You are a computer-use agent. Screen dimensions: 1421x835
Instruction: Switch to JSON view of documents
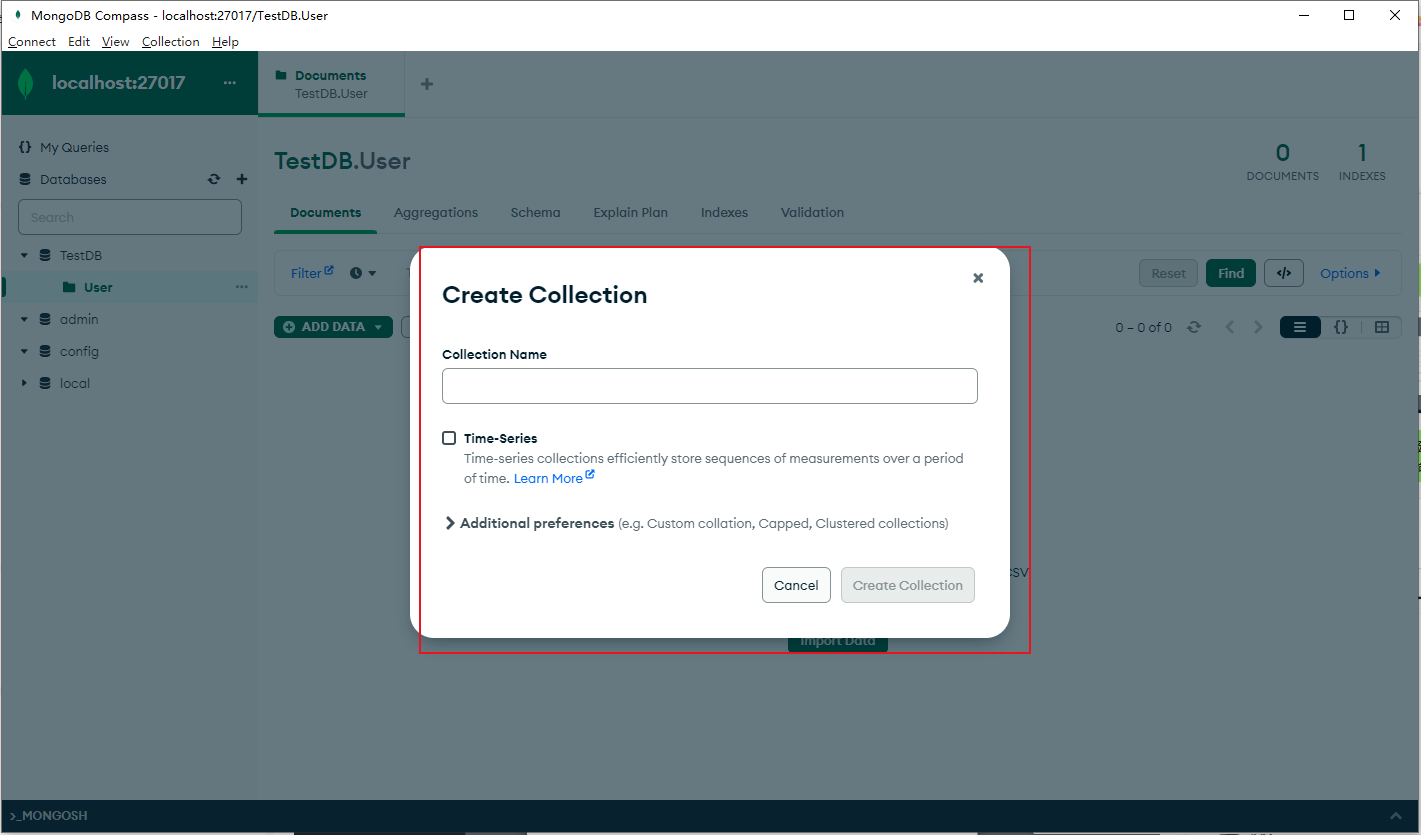click(1341, 327)
